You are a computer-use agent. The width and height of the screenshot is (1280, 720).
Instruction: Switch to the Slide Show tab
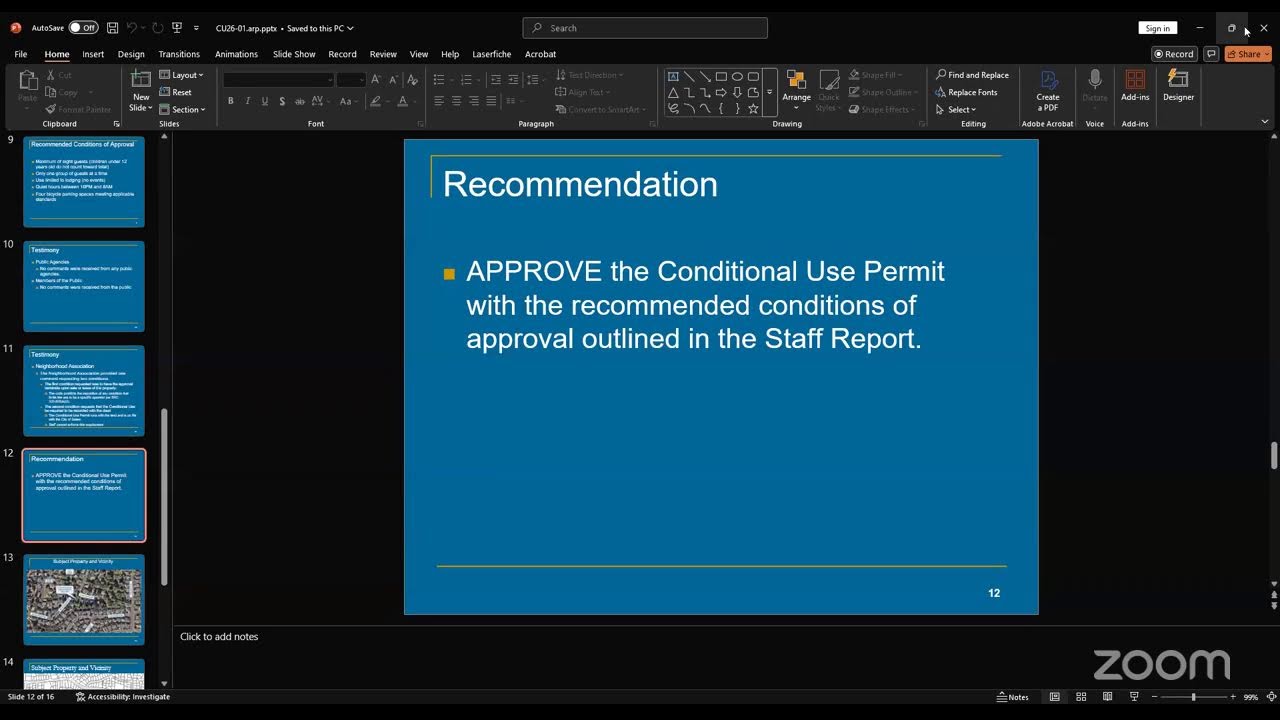click(294, 54)
